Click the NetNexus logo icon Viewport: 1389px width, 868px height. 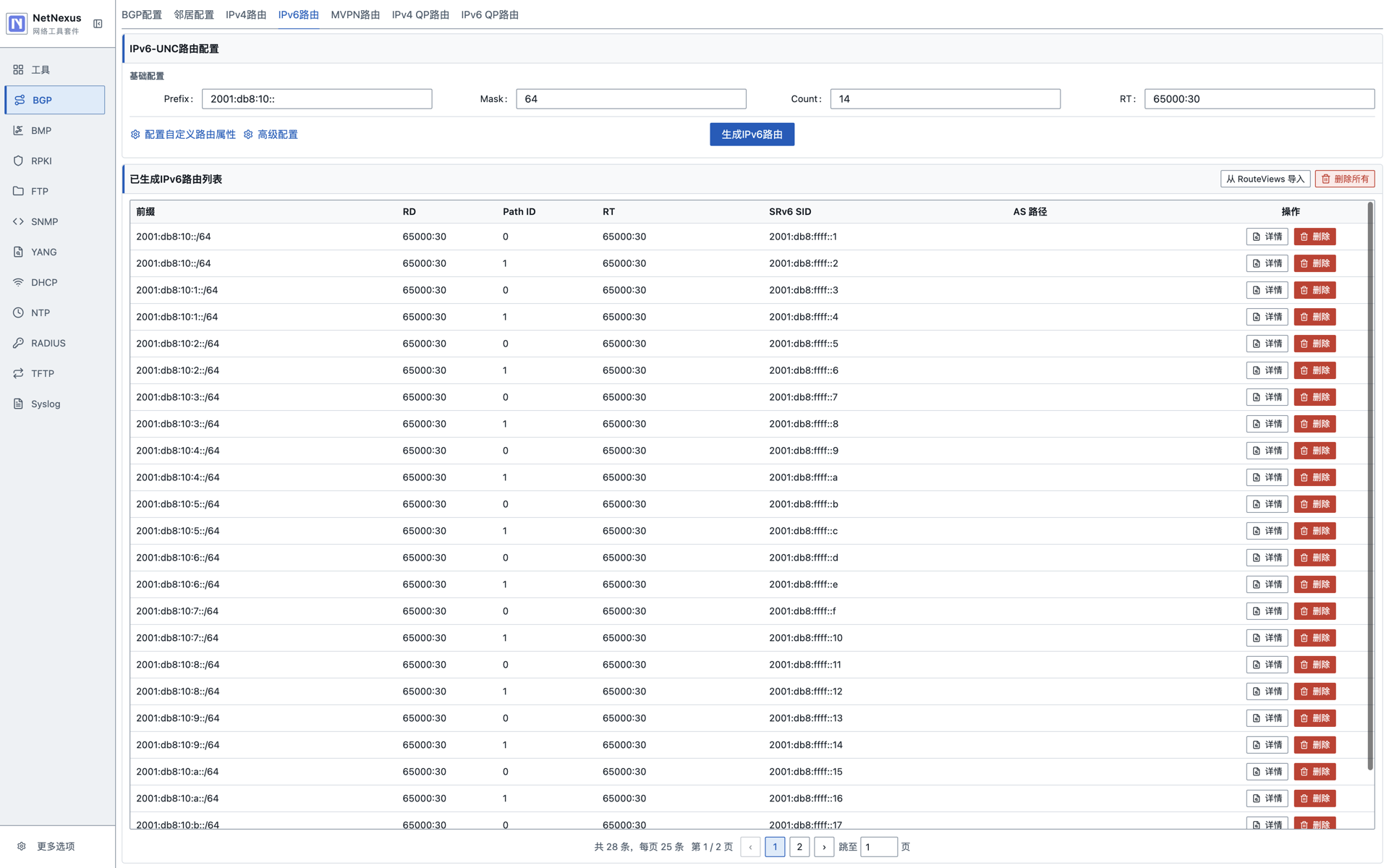tap(17, 24)
